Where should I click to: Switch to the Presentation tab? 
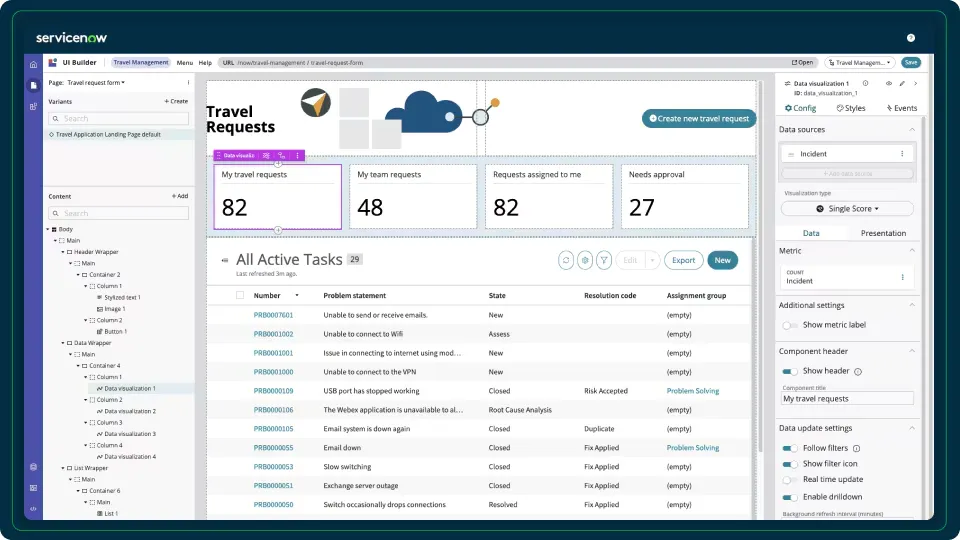[x=883, y=233]
